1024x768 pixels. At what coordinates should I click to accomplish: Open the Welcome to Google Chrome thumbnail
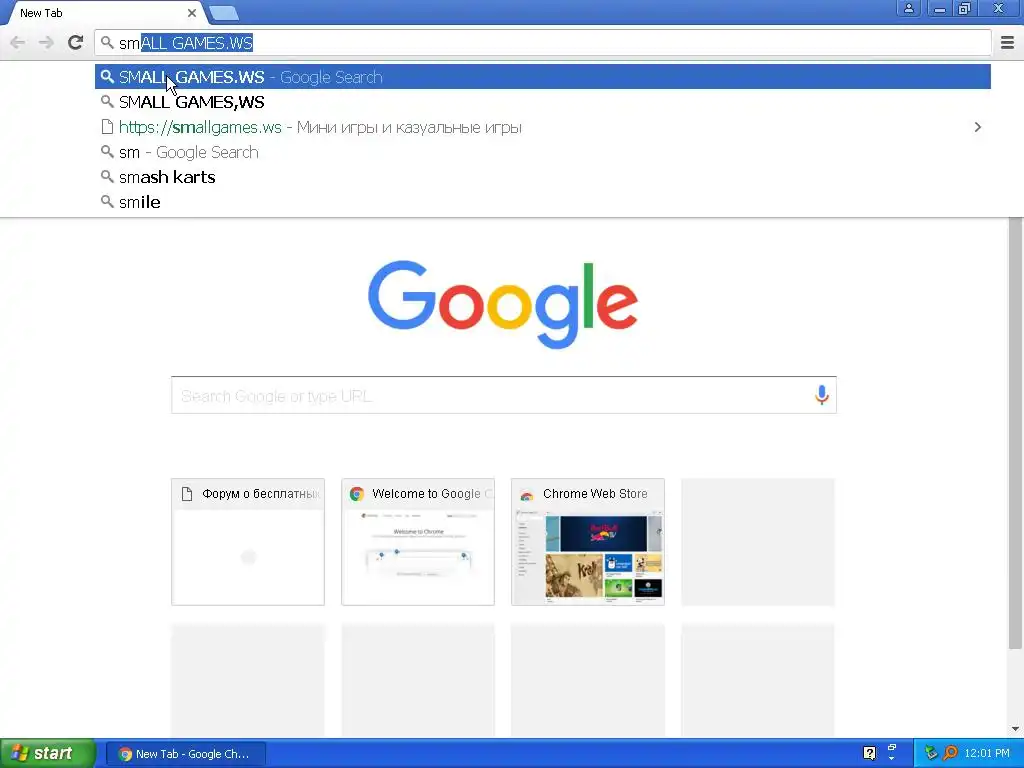(x=418, y=542)
